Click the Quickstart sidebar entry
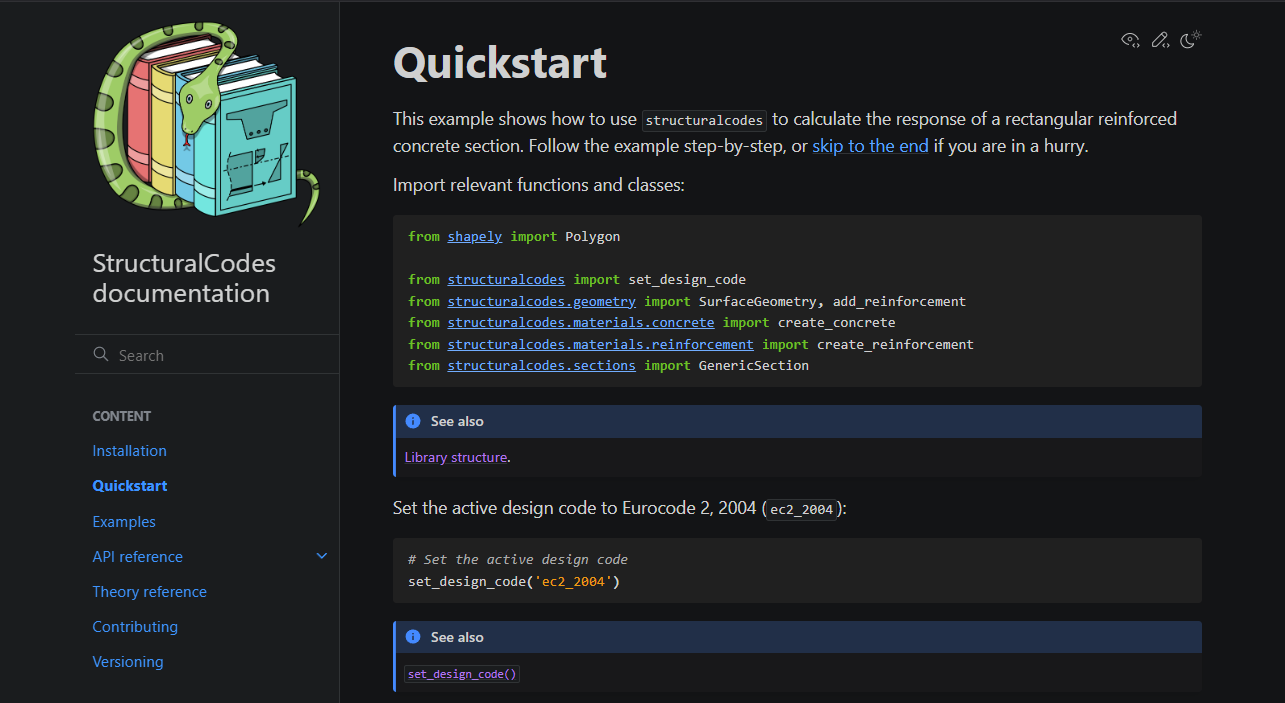 (x=129, y=486)
